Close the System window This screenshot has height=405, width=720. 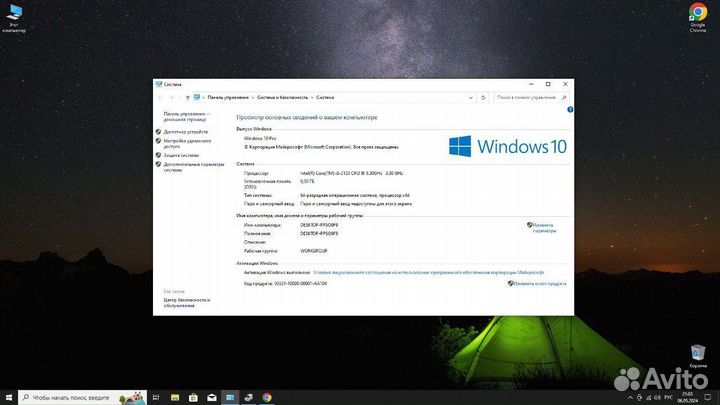click(x=565, y=84)
